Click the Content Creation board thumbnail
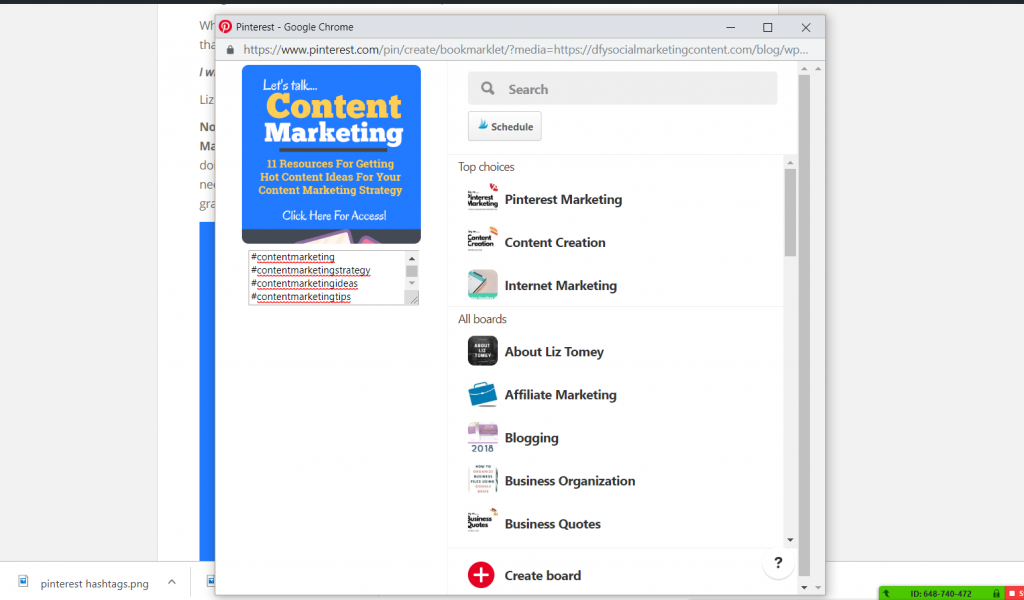The image size is (1024, 600). (x=483, y=242)
